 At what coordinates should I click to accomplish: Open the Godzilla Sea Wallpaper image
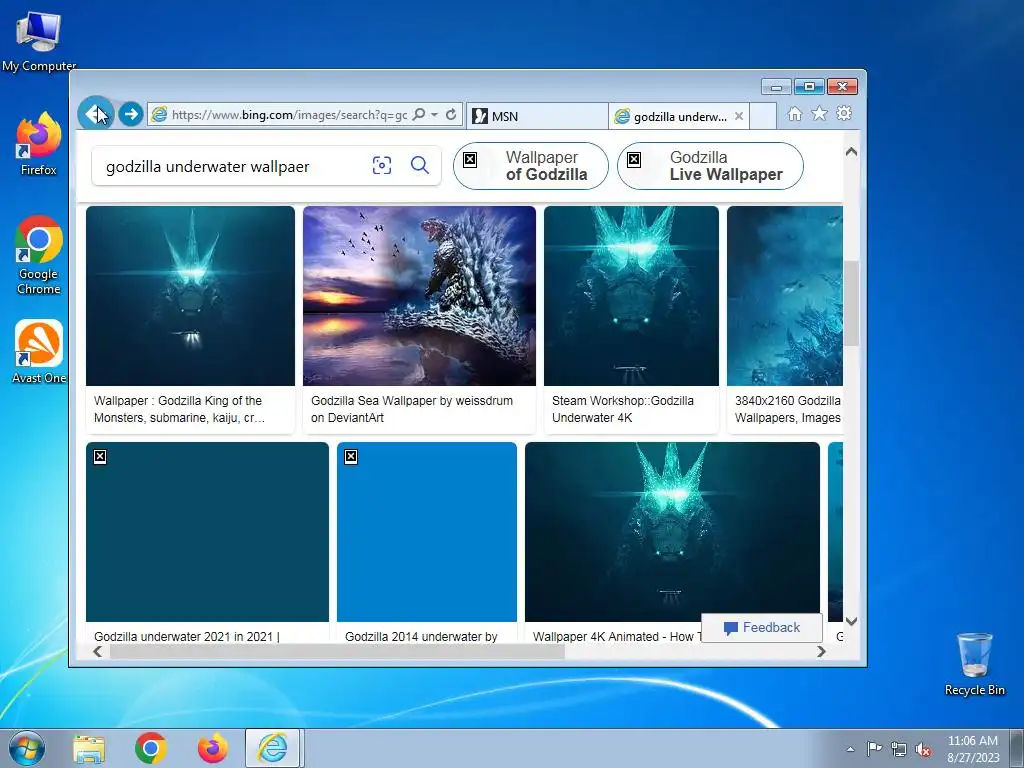coord(419,296)
